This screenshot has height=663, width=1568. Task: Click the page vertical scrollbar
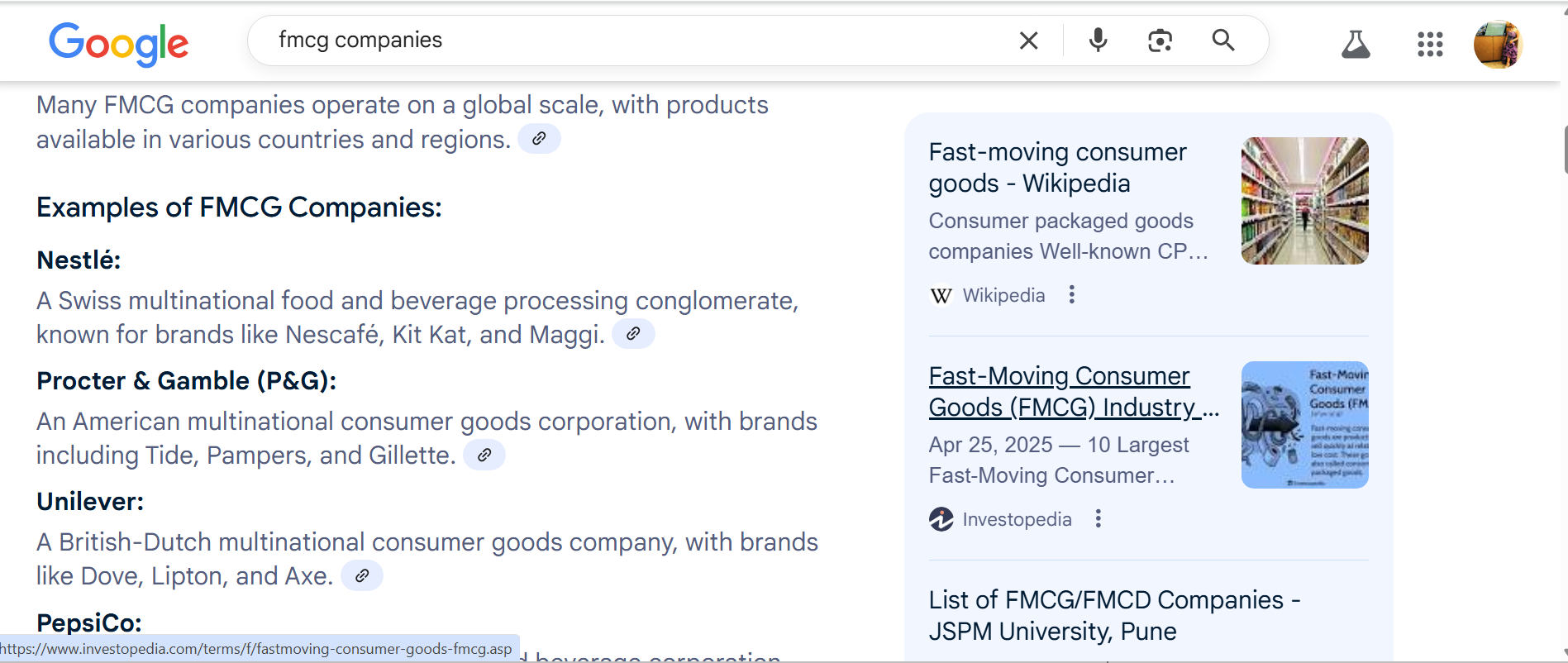point(1564,149)
